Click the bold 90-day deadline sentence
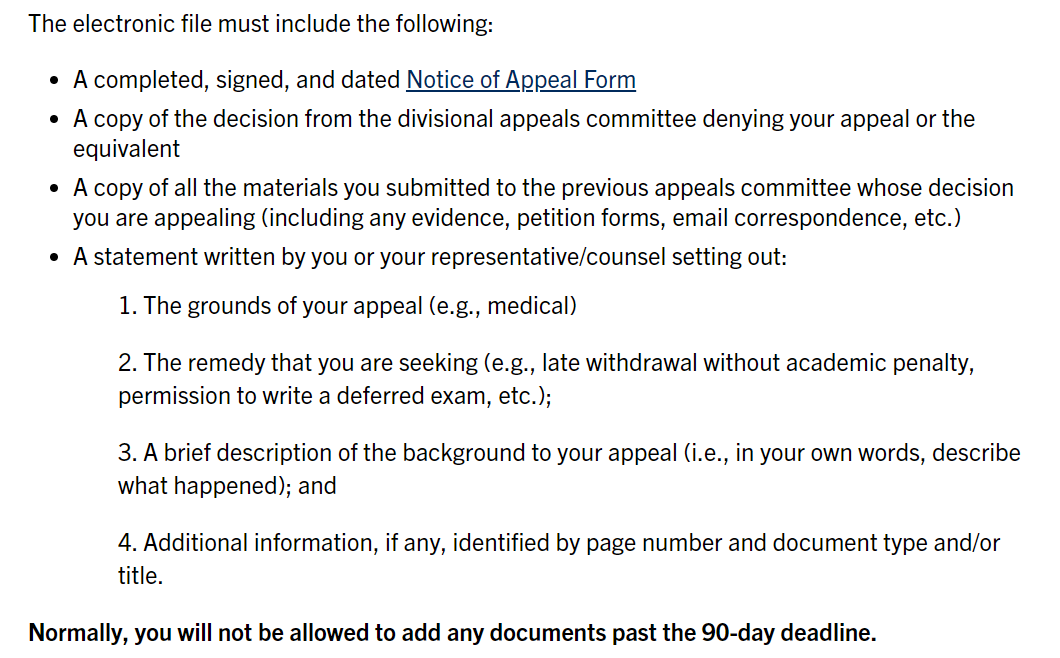The height and width of the screenshot is (658, 1060). coord(452,633)
